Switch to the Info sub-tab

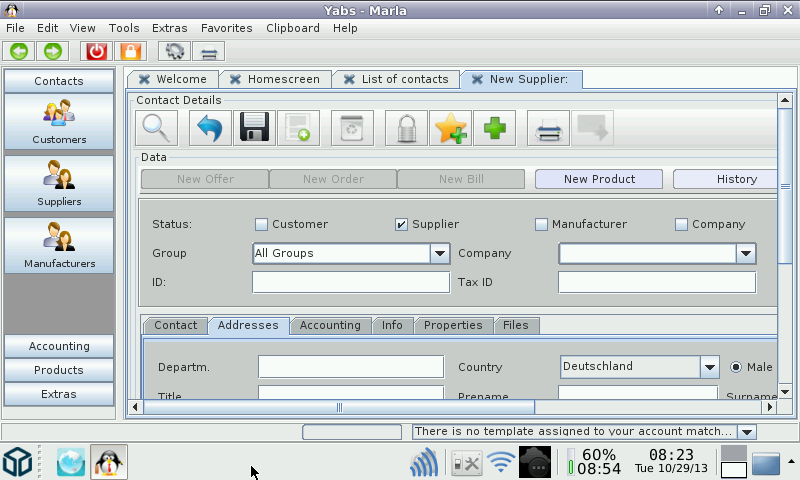point(392,325)
